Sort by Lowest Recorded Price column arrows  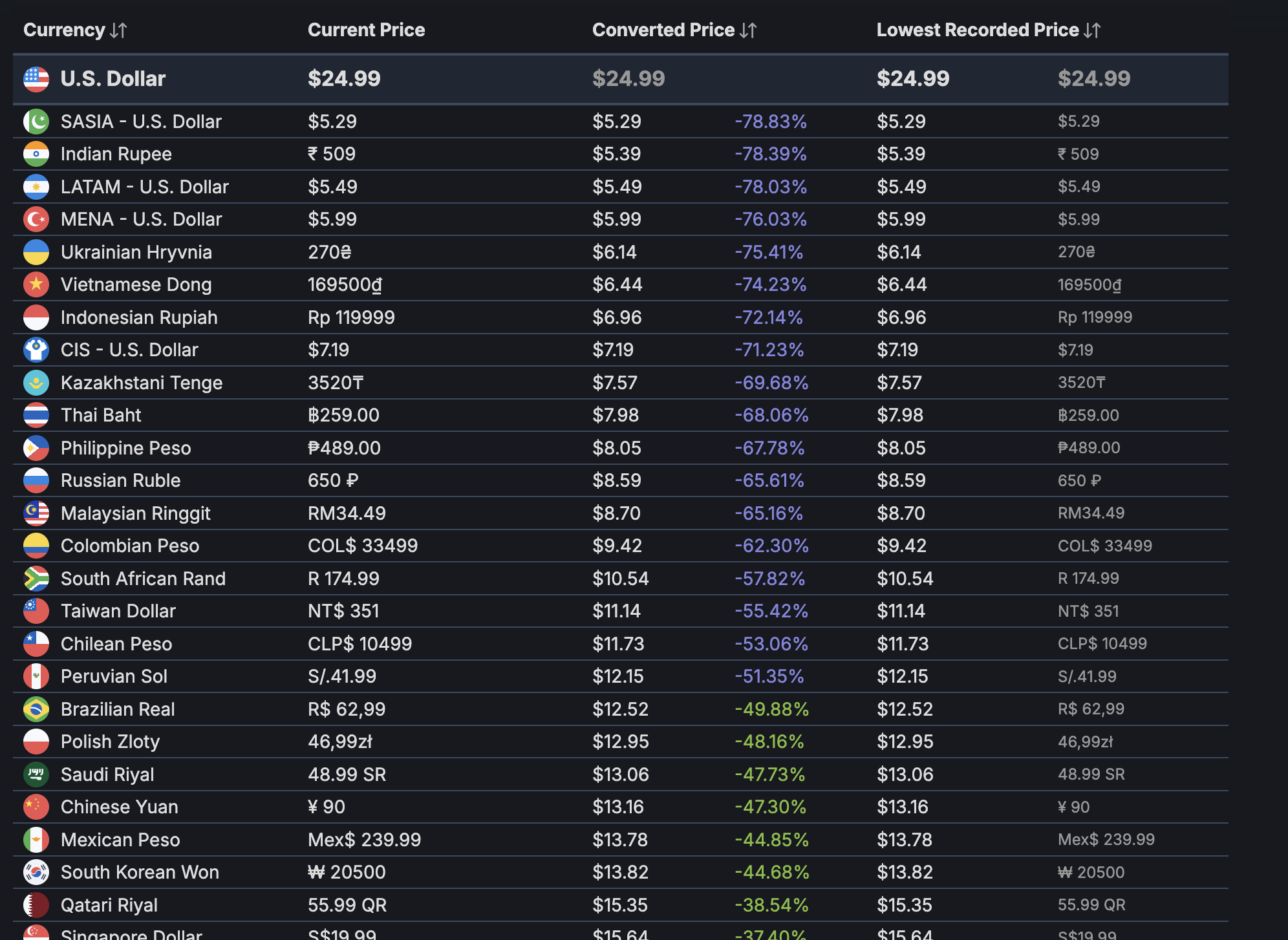point(1092,30)
